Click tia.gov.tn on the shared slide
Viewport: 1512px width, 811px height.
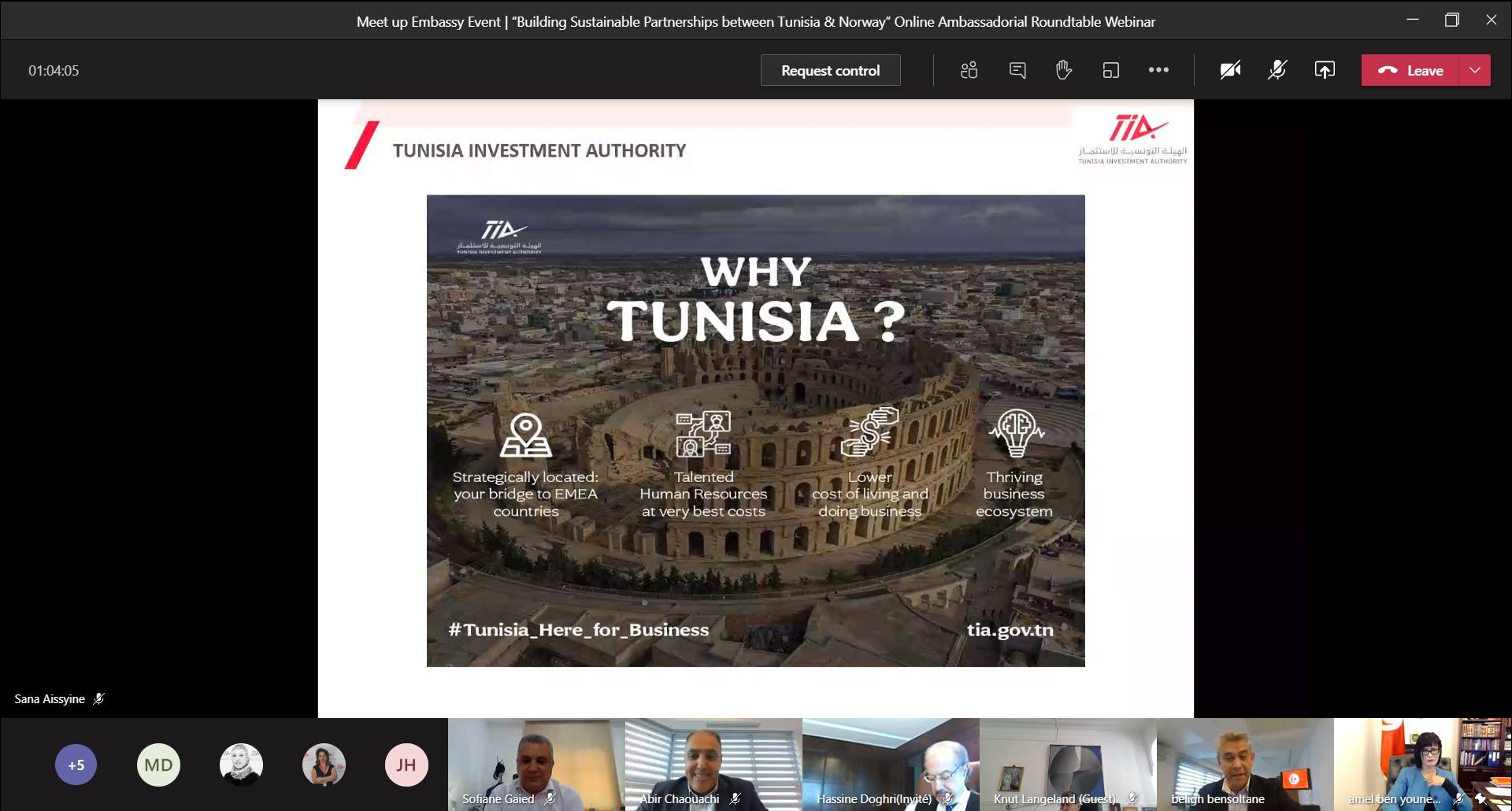pos(1010,630)
